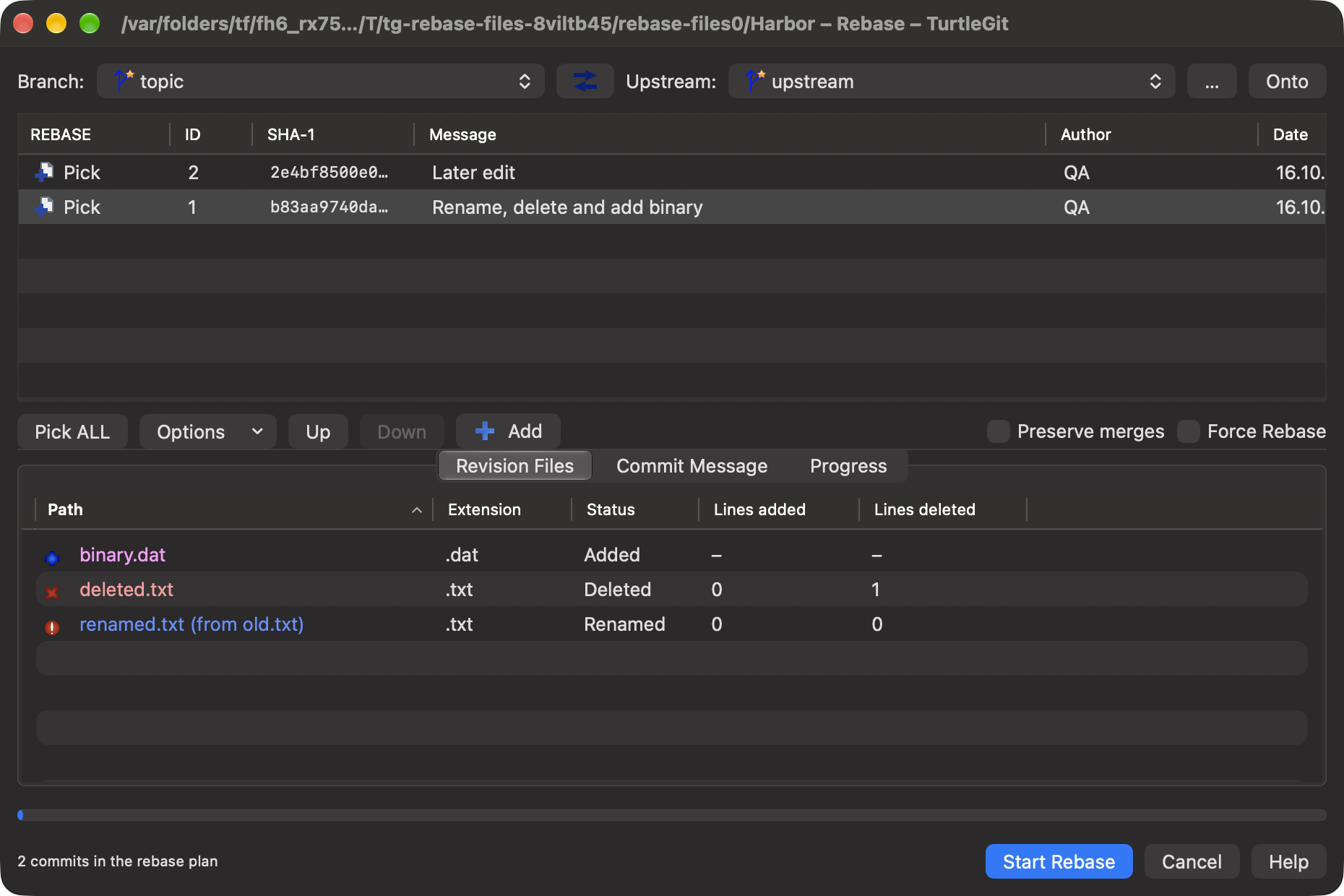Switch to Commit Message tab
The image size is (1344, 896).
692,466
